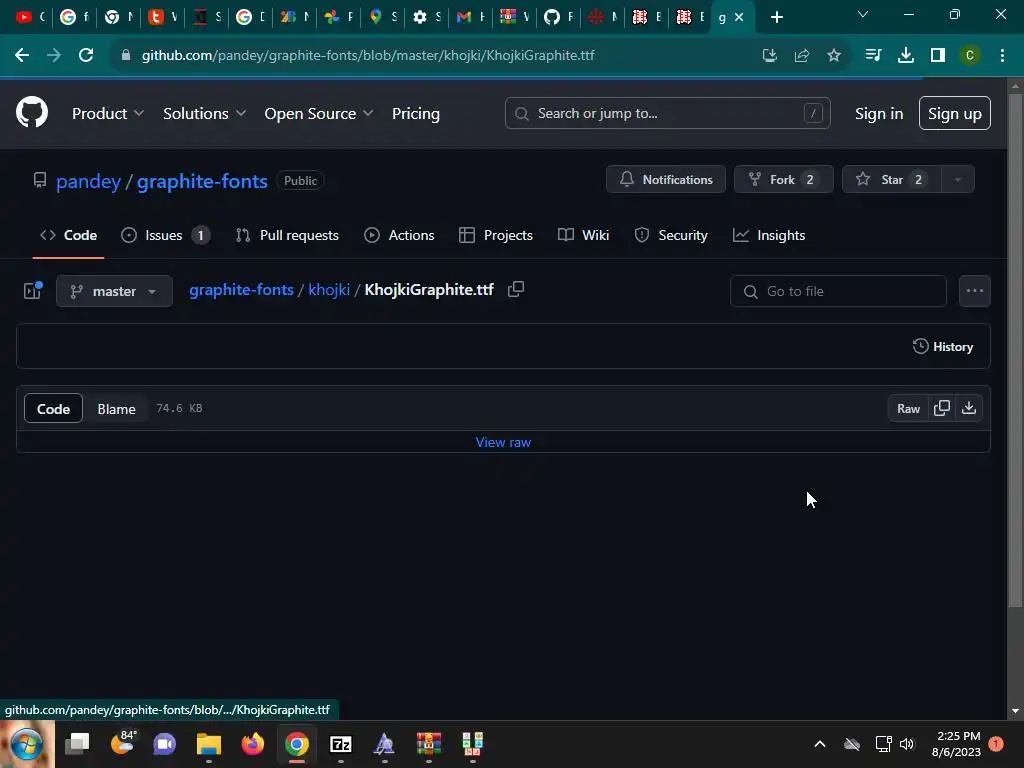Open notification center badge on taskbar
The image size is (1024, 768).
(995, 744)
